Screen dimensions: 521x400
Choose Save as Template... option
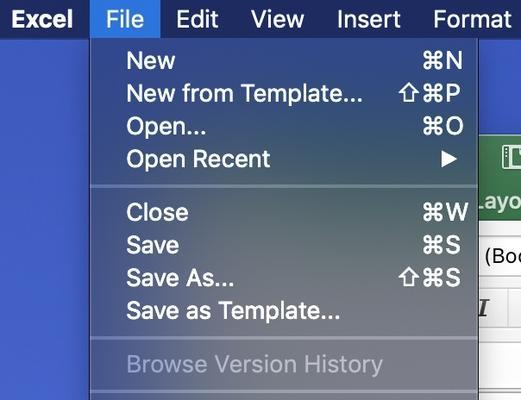[x=284, y=310]
